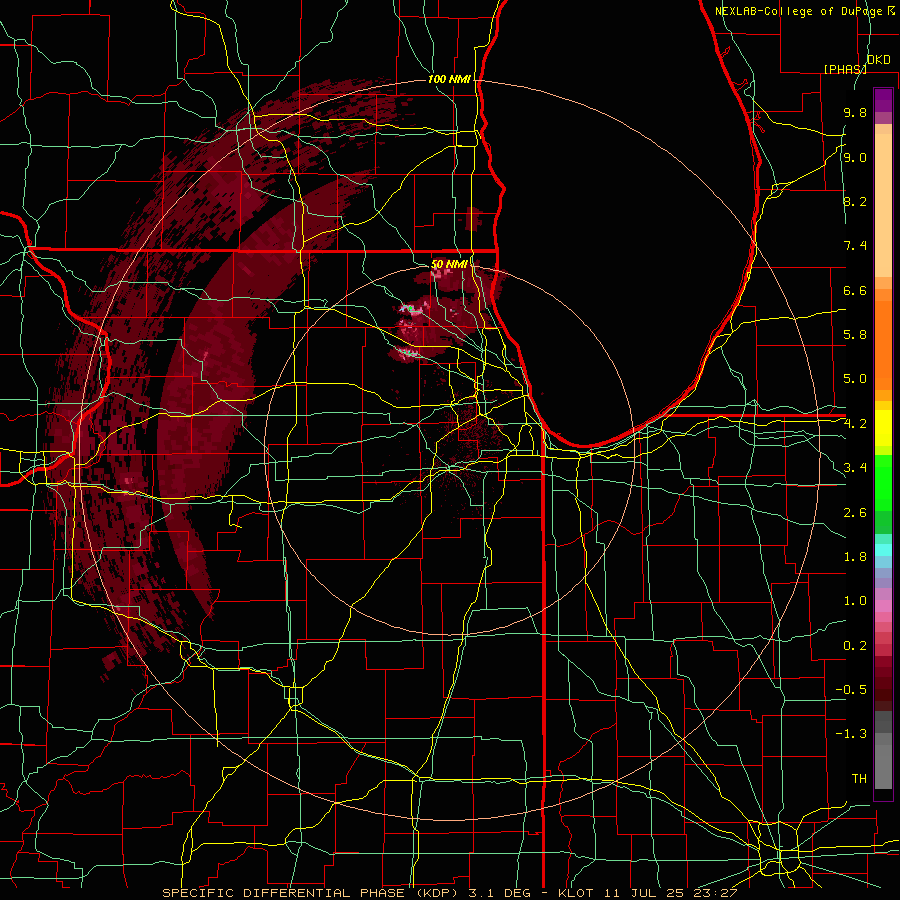Click the 0.2 legend value

(x=855, y=646)
